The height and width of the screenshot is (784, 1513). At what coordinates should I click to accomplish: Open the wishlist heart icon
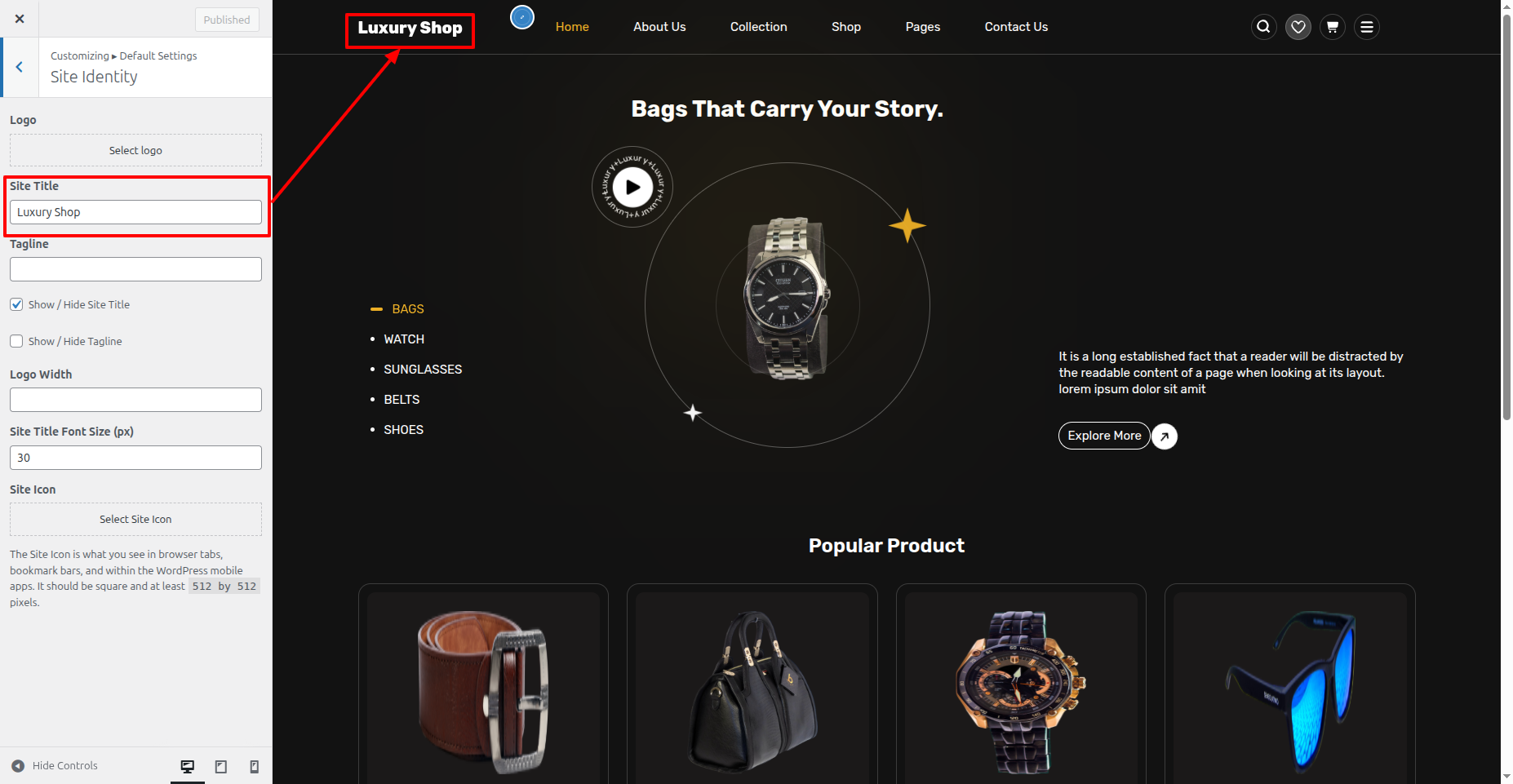[x=1298, y=27]
